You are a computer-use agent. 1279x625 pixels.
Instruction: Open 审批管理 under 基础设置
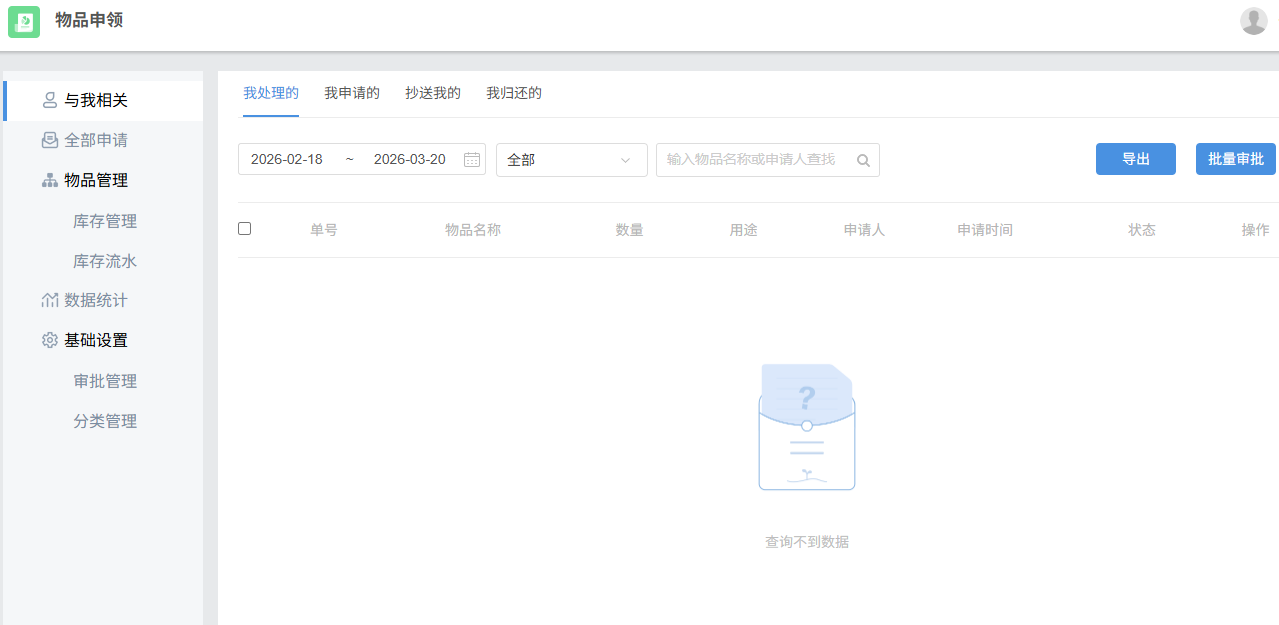(x=105, y=381)
